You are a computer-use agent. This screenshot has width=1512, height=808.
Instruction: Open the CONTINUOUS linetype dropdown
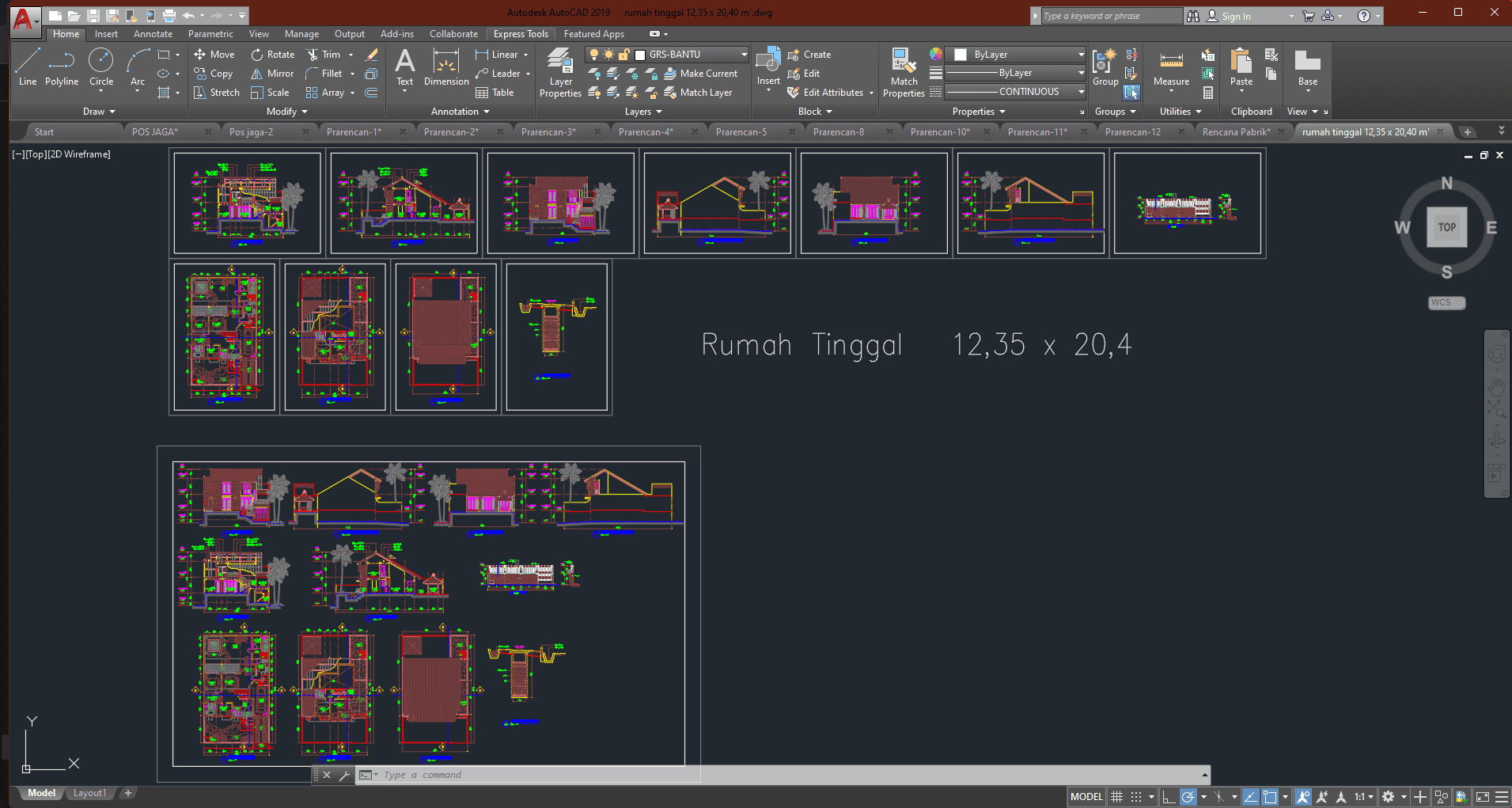tap(1081, 92)
